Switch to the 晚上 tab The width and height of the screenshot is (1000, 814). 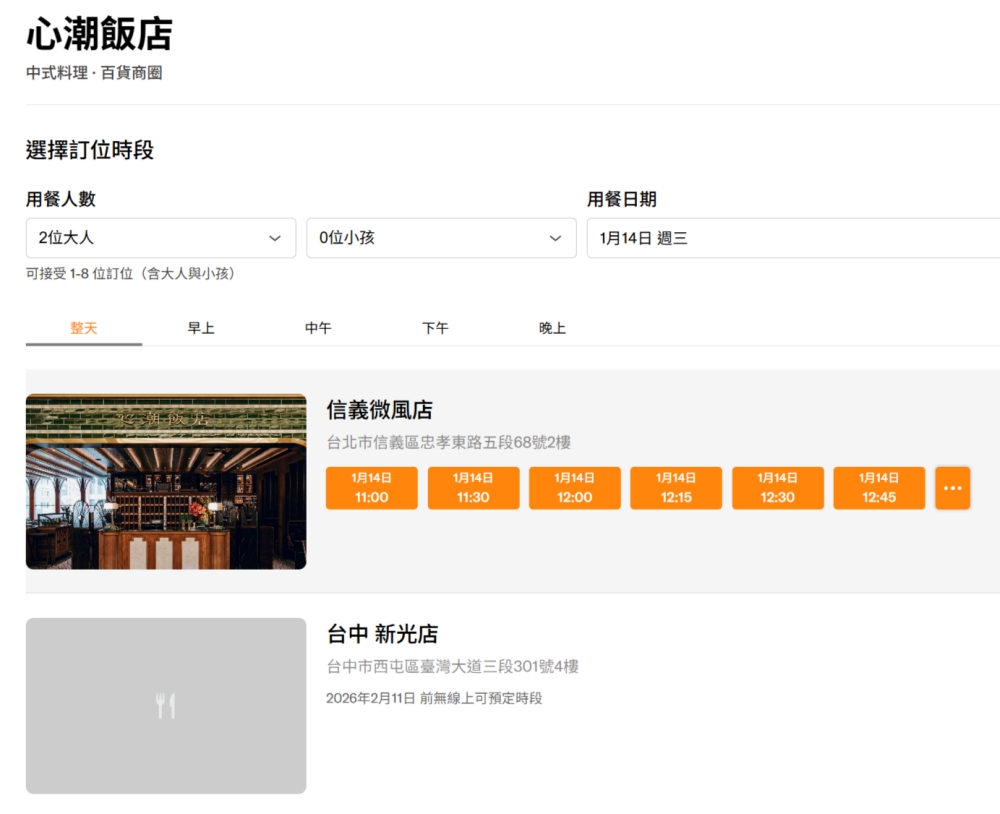(x=552, y=328)
